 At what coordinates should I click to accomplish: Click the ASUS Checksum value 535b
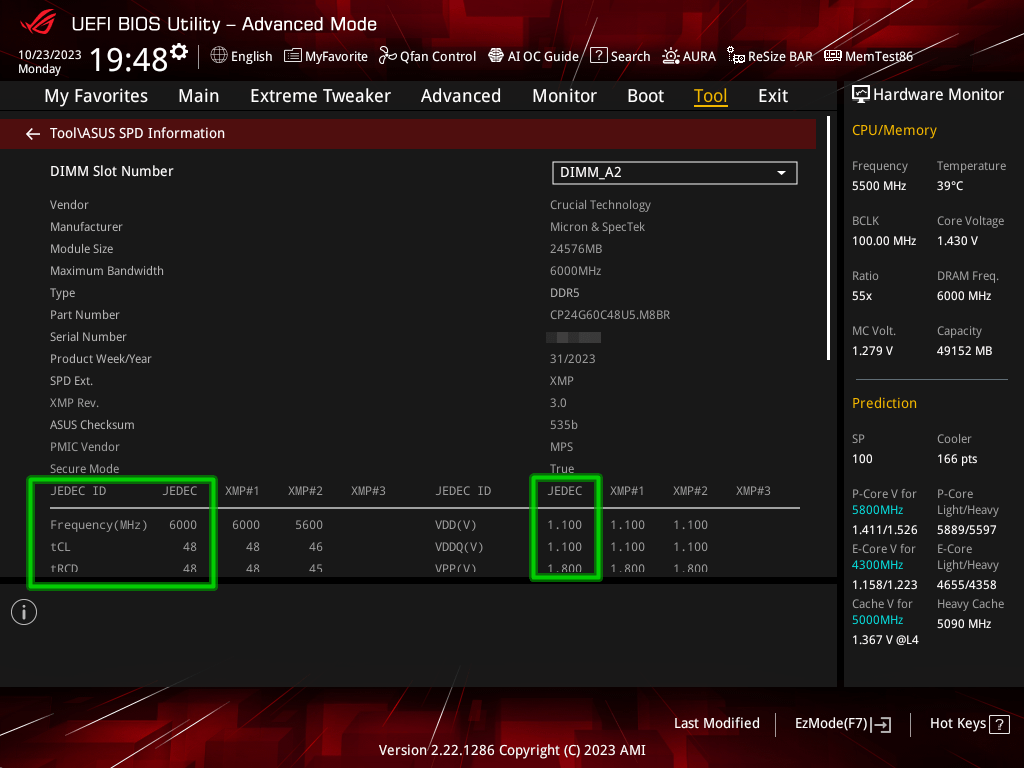click(564, 424)
